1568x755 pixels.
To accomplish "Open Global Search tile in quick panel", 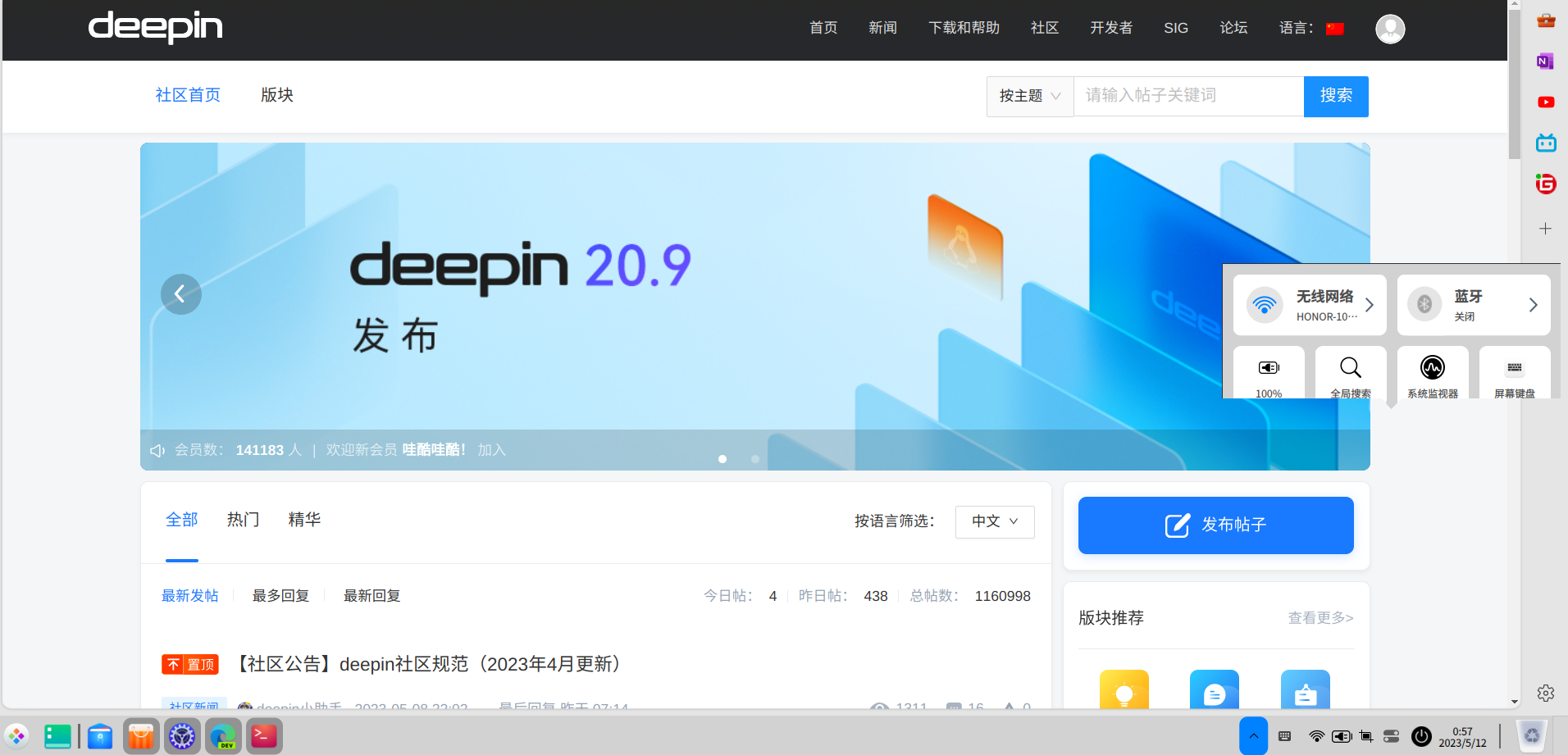I will (x=1351, y=373).
